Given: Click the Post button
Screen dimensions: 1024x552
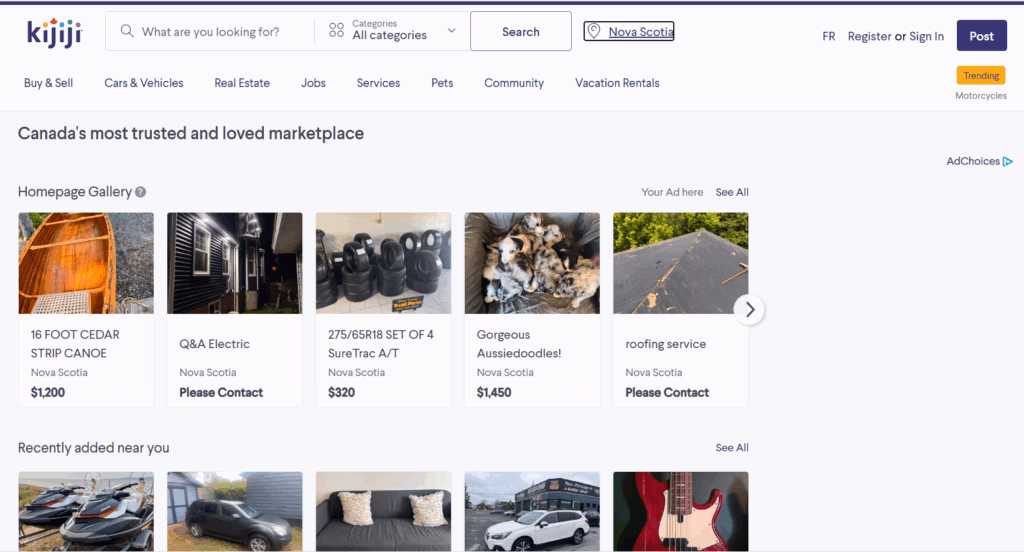Looking at the screenshot, I should [x=982, y=36].
